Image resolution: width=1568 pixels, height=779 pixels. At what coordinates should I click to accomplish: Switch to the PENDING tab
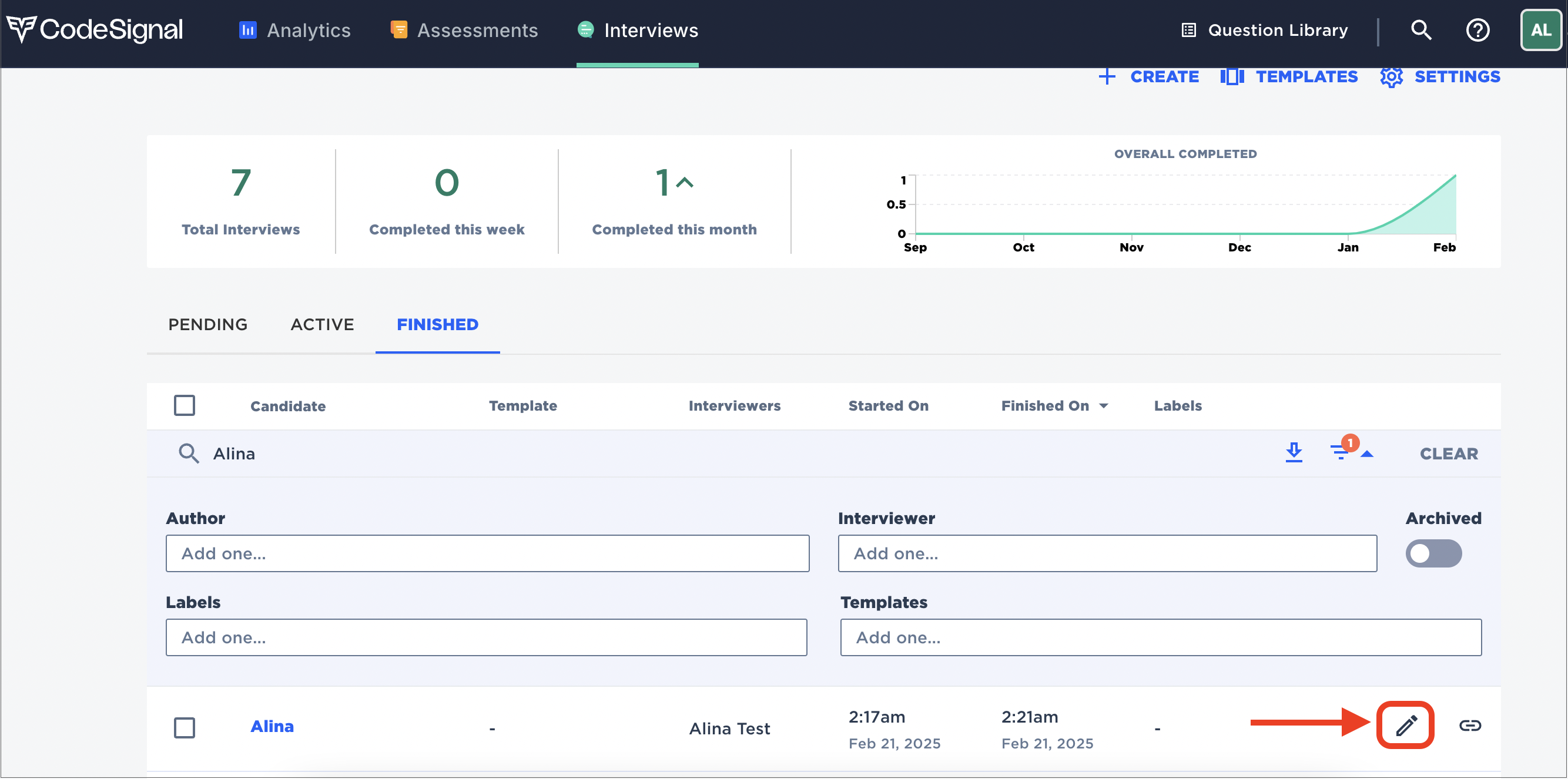[207, 324]
